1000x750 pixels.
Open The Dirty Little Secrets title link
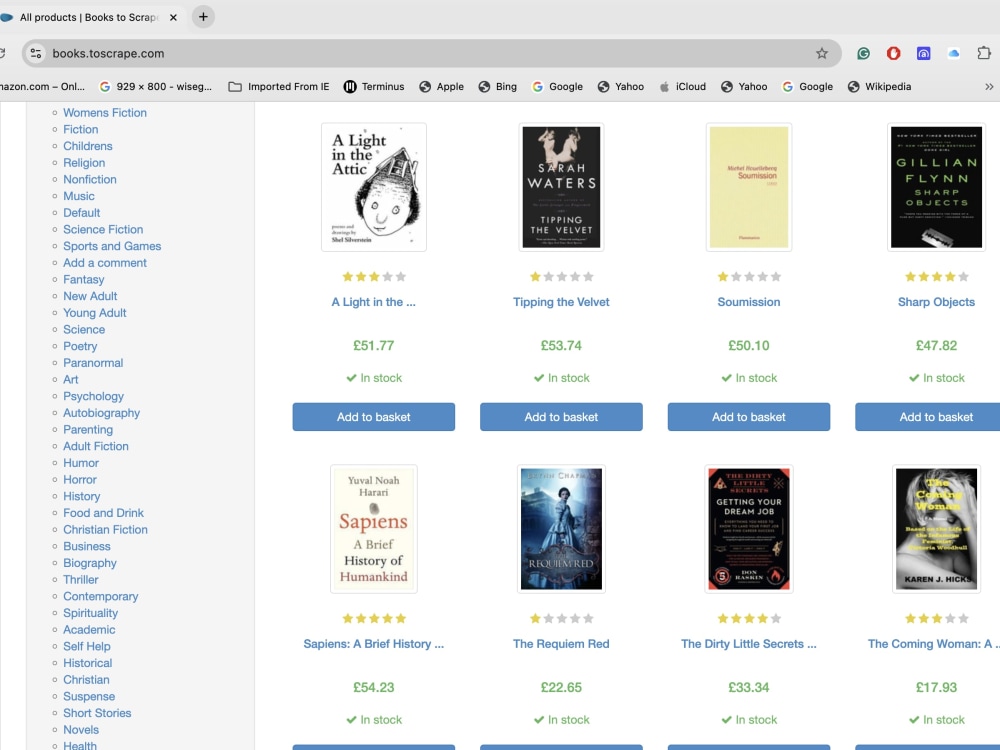pos(749,644)
